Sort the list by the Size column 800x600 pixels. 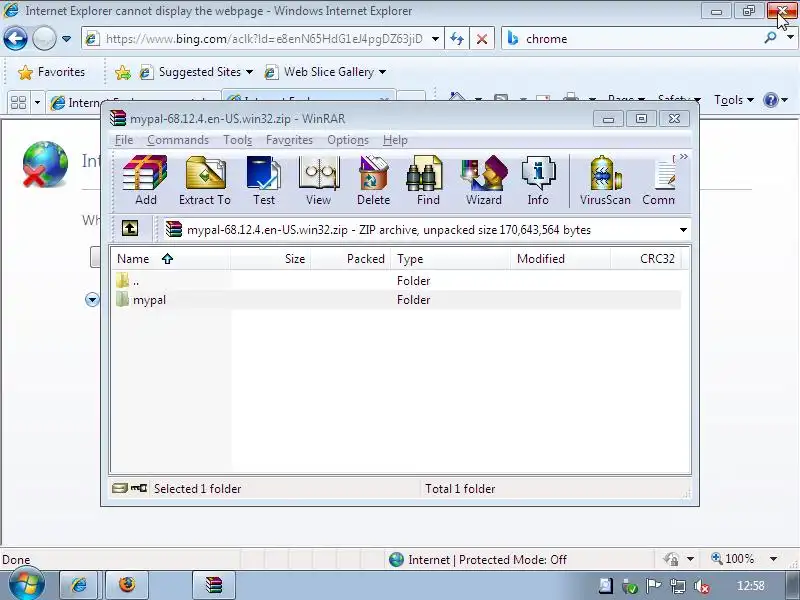click(270, 259)
